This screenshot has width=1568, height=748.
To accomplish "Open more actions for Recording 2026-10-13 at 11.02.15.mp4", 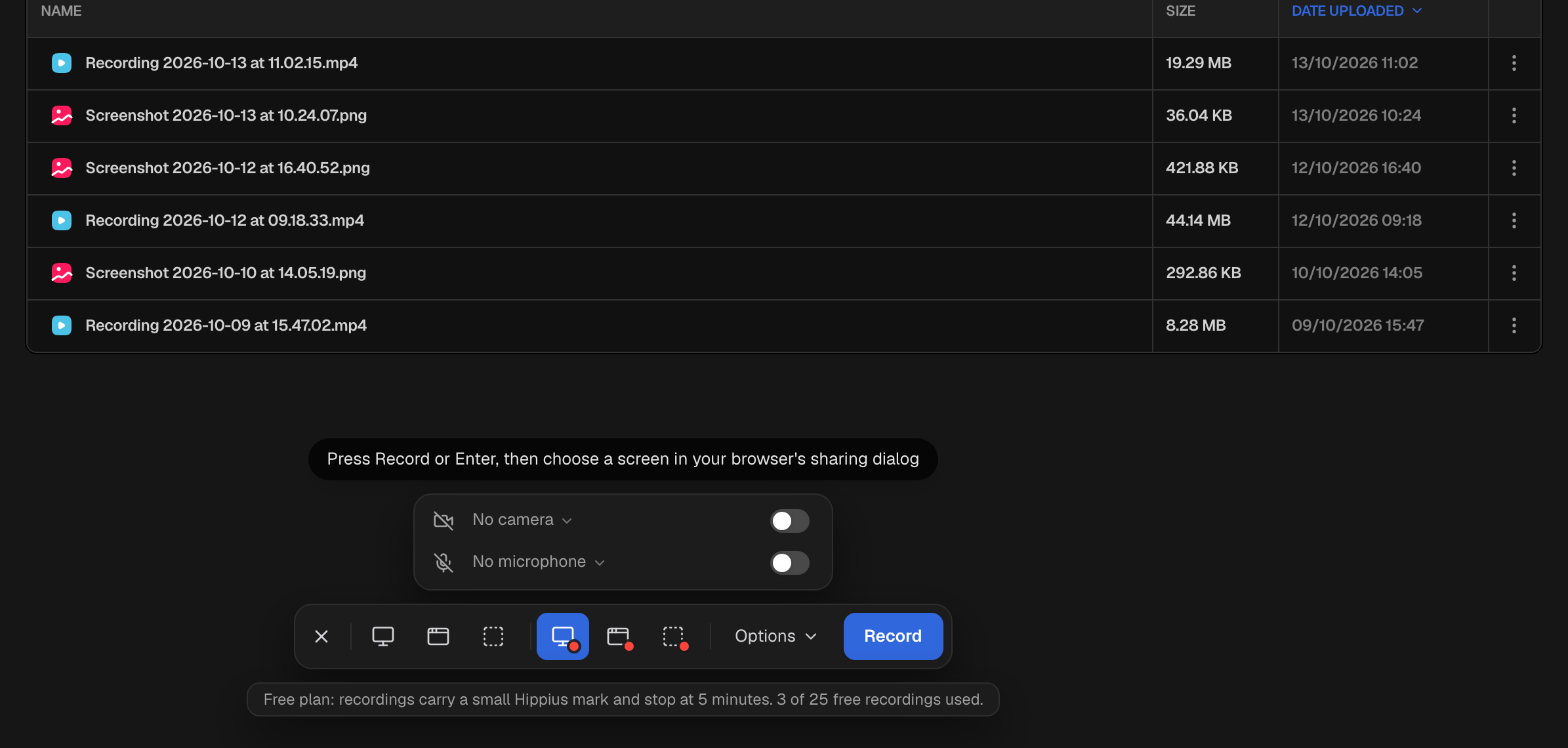I will (1514, 63).
